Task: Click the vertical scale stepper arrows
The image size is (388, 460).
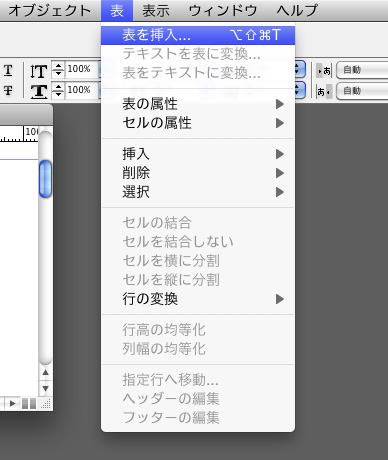Action: [58, 69]
